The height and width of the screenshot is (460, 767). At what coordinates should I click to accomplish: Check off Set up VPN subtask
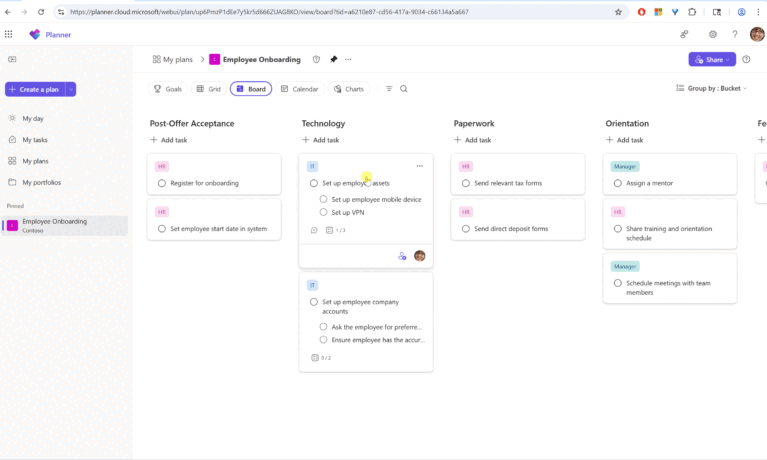323,212
